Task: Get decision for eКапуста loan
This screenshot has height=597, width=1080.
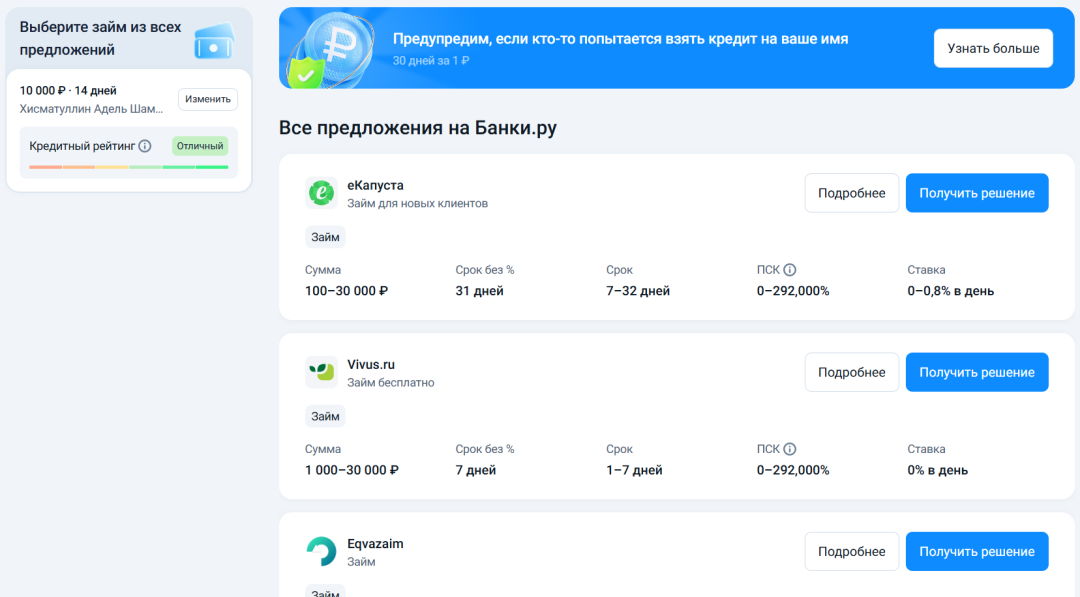Action: 977,193
